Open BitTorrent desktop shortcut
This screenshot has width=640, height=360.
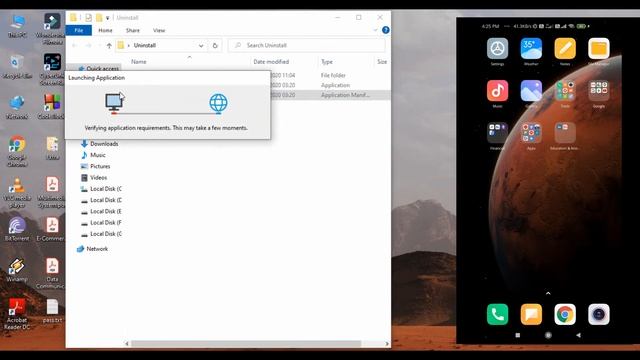pyautogui.click(x=17, y=229)
